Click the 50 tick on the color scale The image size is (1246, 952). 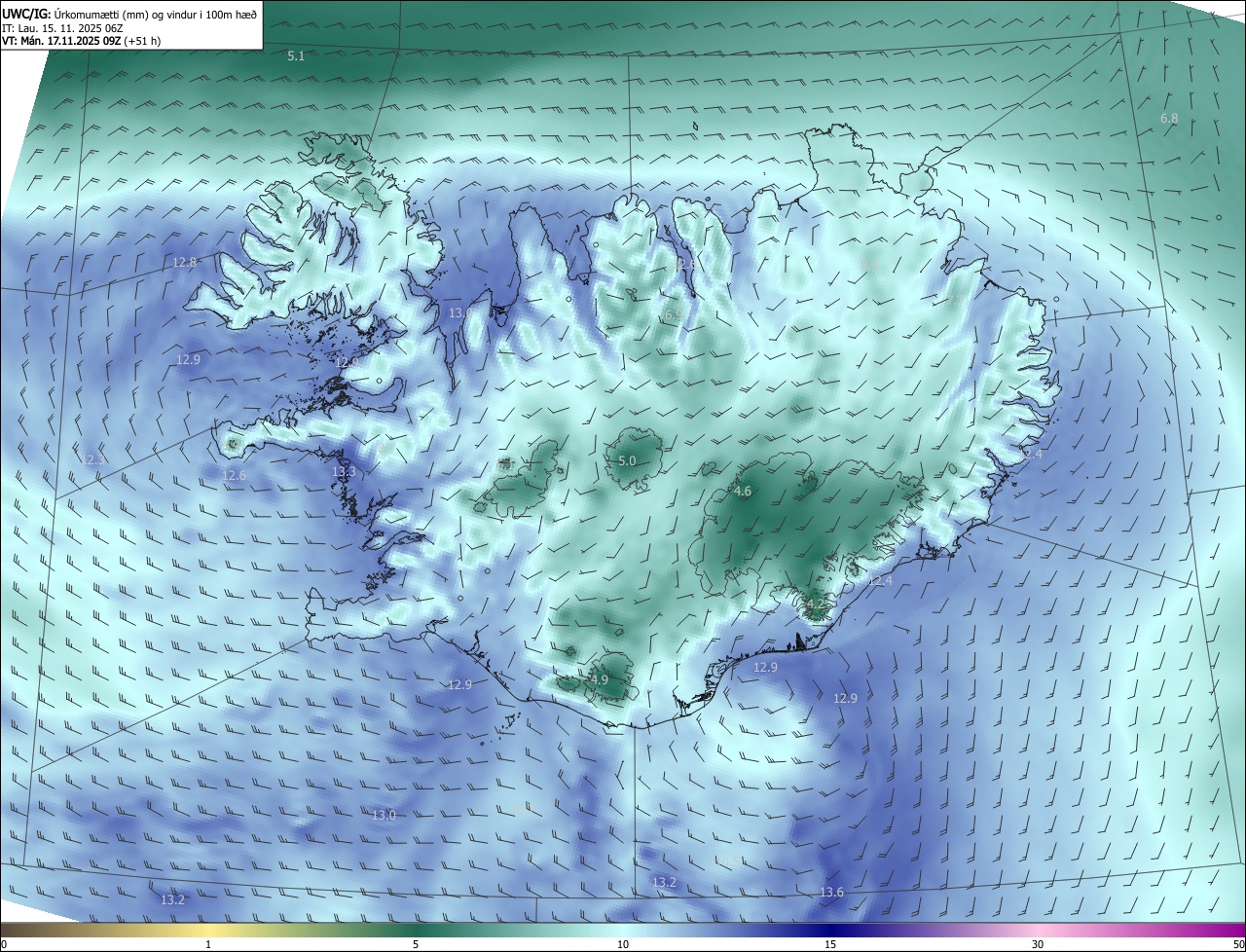pos(1238,944)
